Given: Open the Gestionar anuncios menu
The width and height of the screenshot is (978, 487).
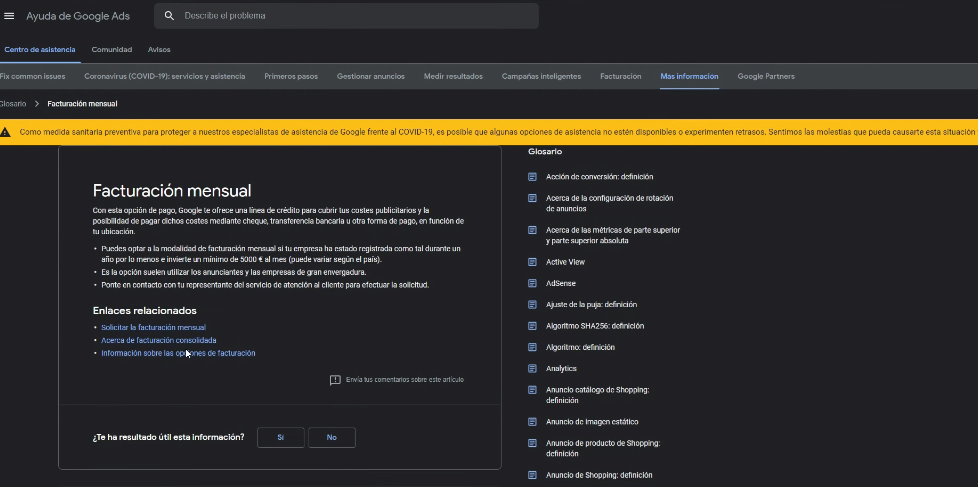Looking at the screenshot, I should (x=370, y=76).
